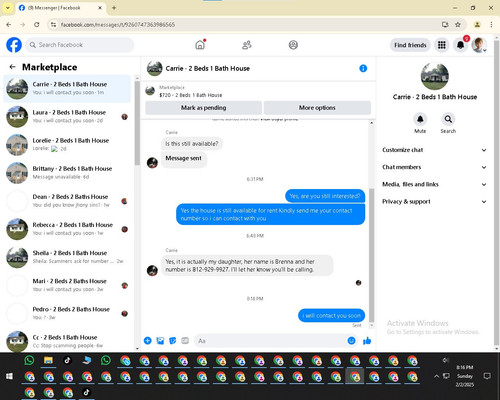
Task: Open the account profile picture menu
Action: 479,45
